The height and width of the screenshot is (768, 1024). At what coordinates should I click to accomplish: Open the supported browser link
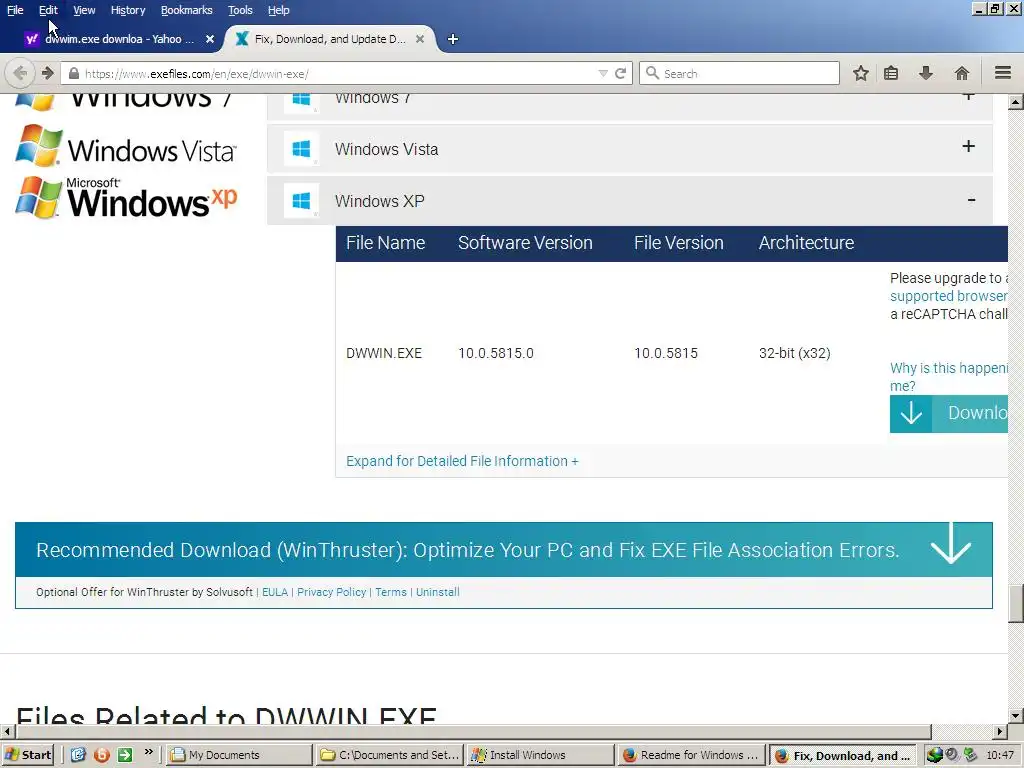click(x=948, y=296)
